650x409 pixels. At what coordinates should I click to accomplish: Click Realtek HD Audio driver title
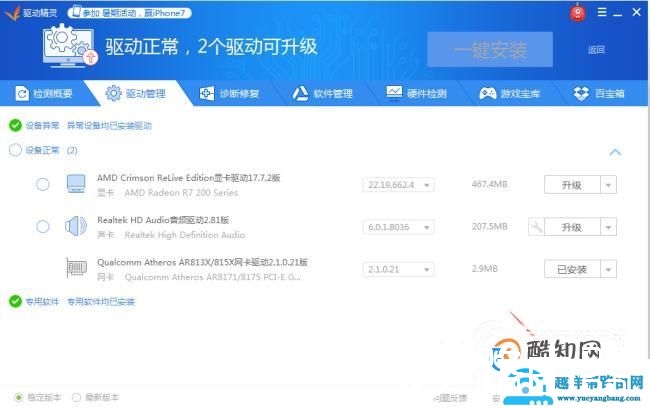(163, 220)
